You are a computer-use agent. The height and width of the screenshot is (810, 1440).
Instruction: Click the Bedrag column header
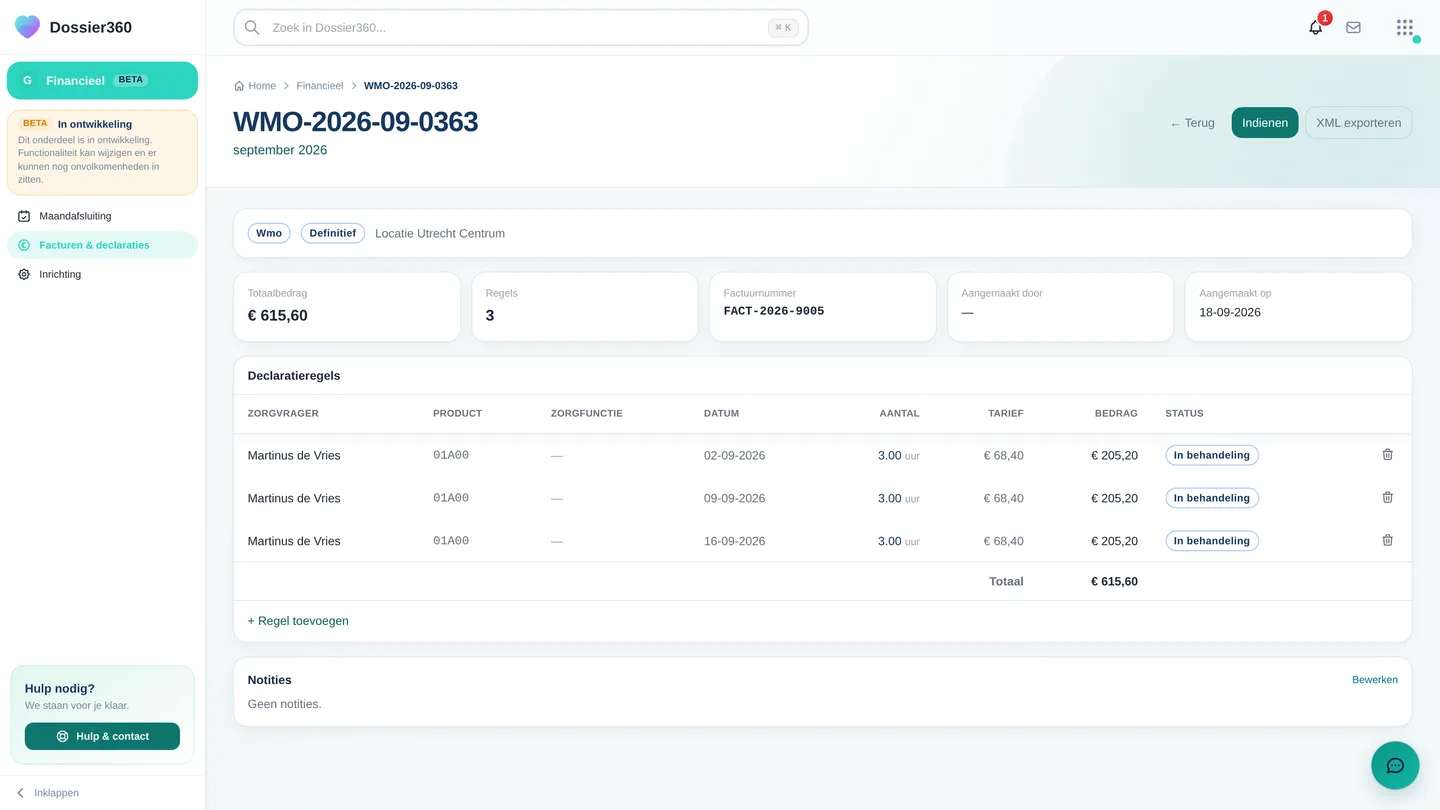tap(1116, 413)
